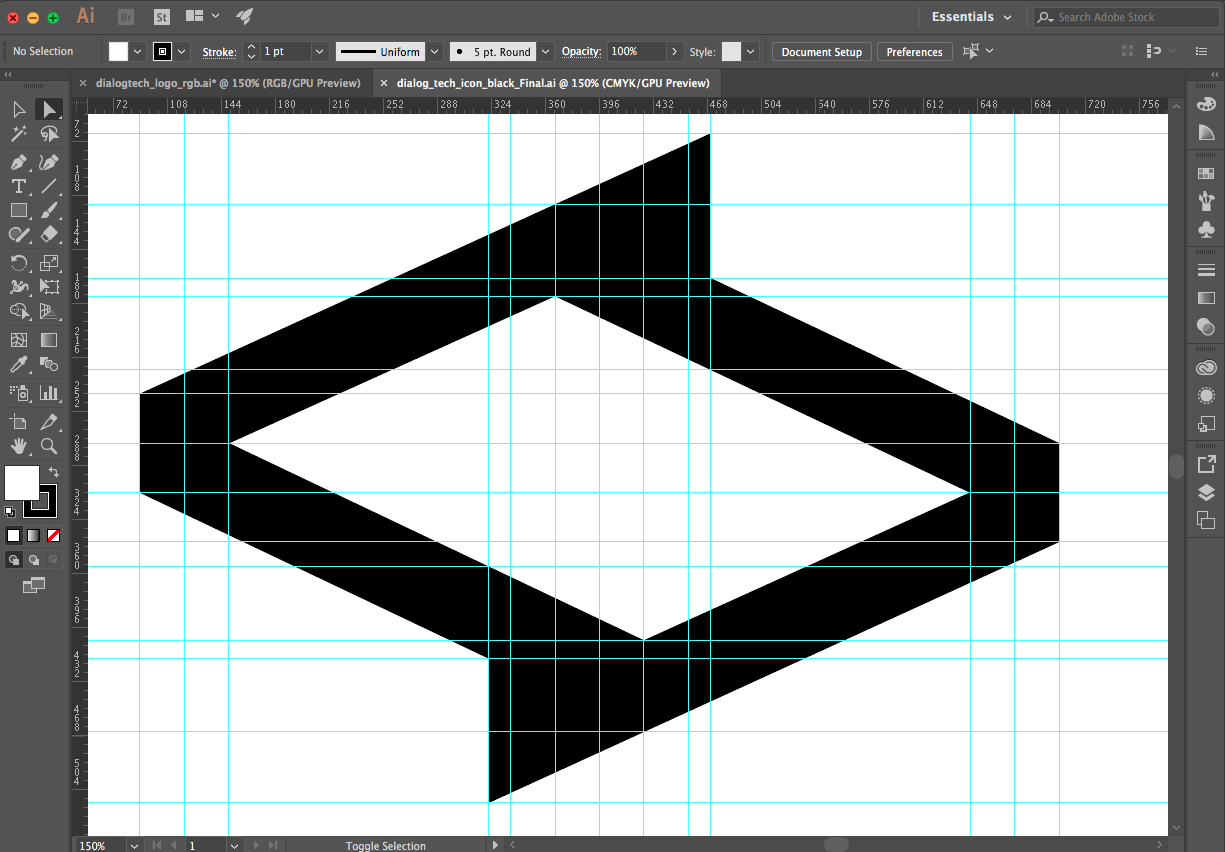The image size is (1225, 852).
Task: Set paint mode to Gradient
Action: pyautogui.click(x=33, y=535)
